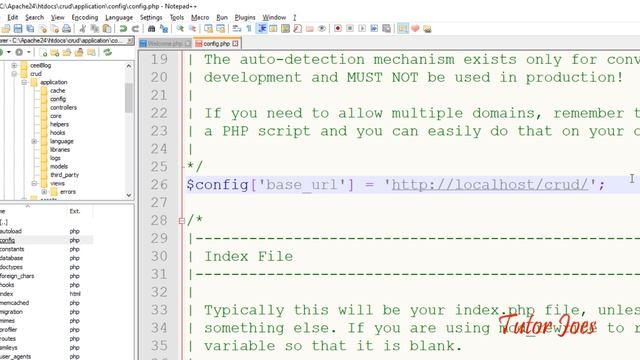
Task: Toggle Show All Characters pilcrow icon
Action: coord(249,29)
